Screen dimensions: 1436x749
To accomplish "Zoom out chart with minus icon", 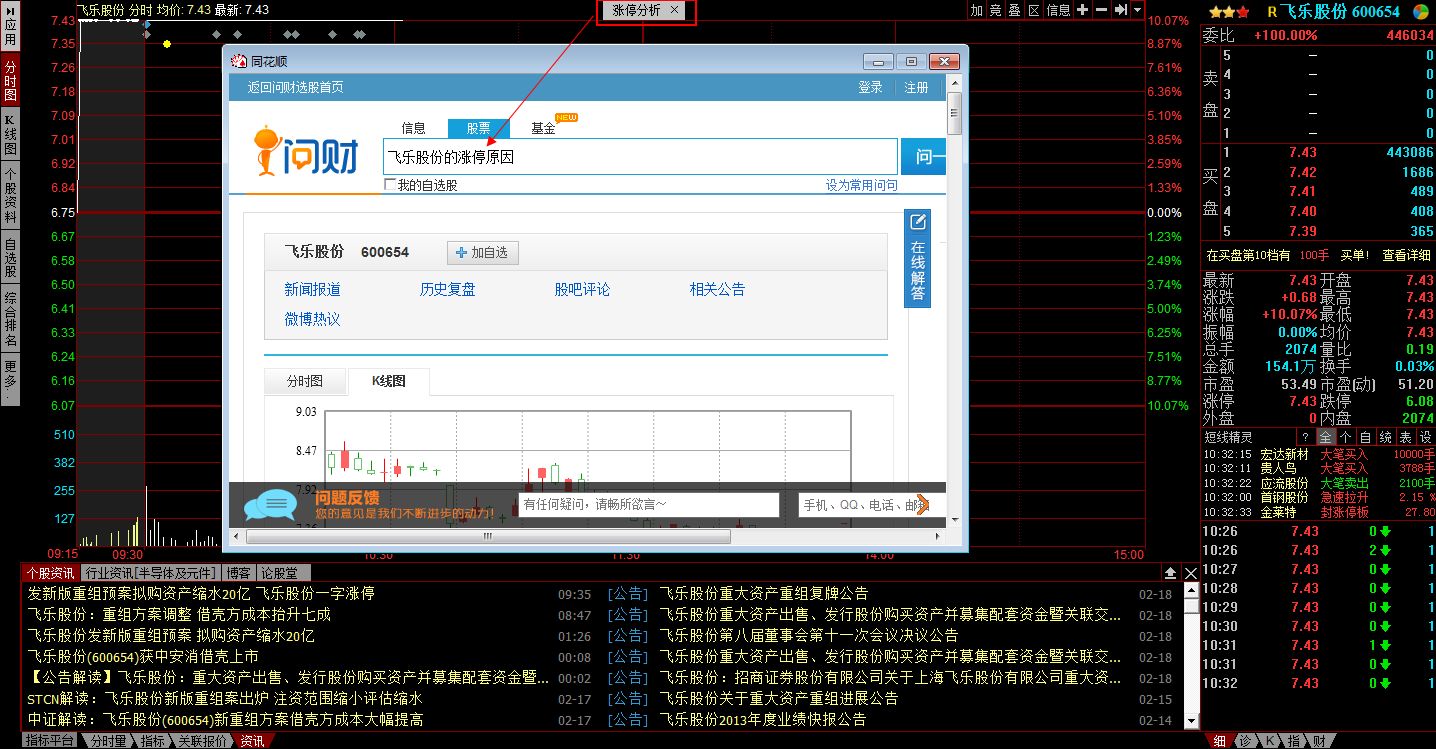I will coord(1102,10).
